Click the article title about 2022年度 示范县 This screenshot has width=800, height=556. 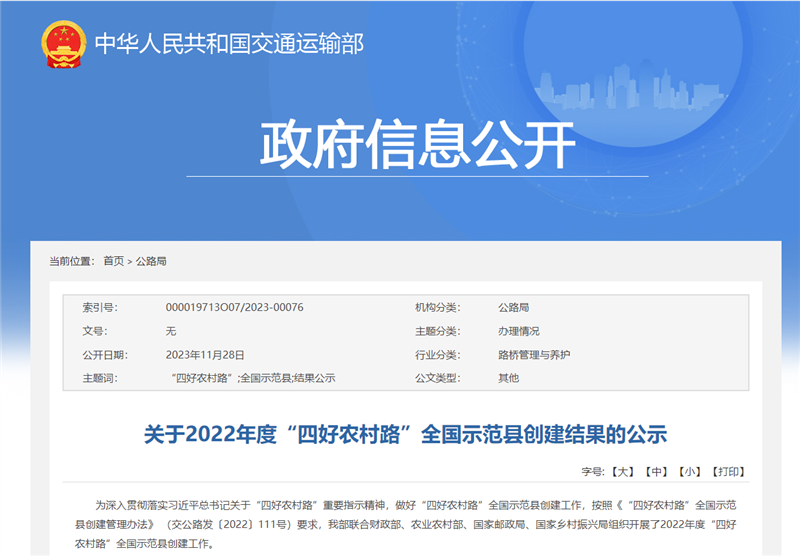coord(405,434)
